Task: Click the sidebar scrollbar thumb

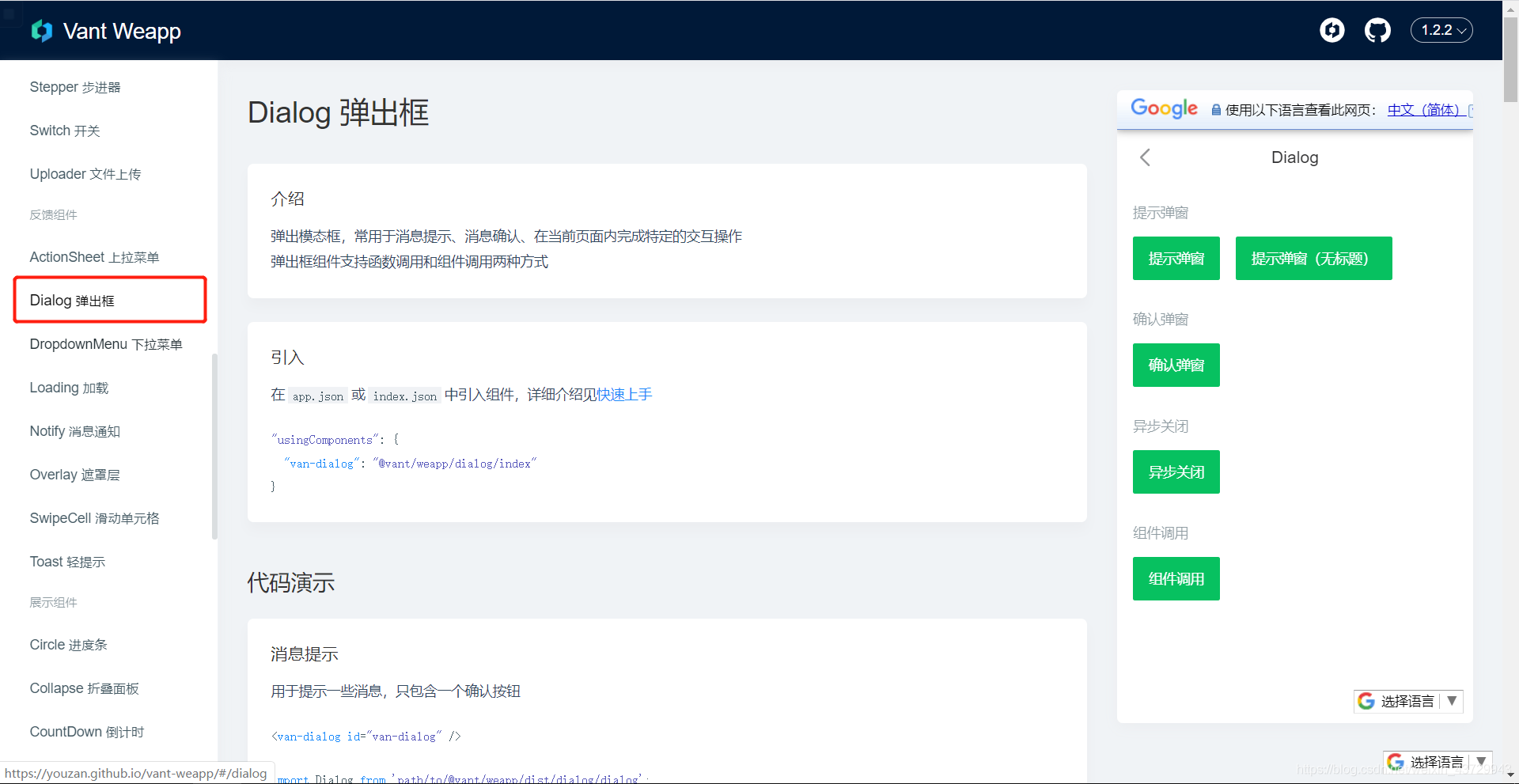Action: (214, 447)
